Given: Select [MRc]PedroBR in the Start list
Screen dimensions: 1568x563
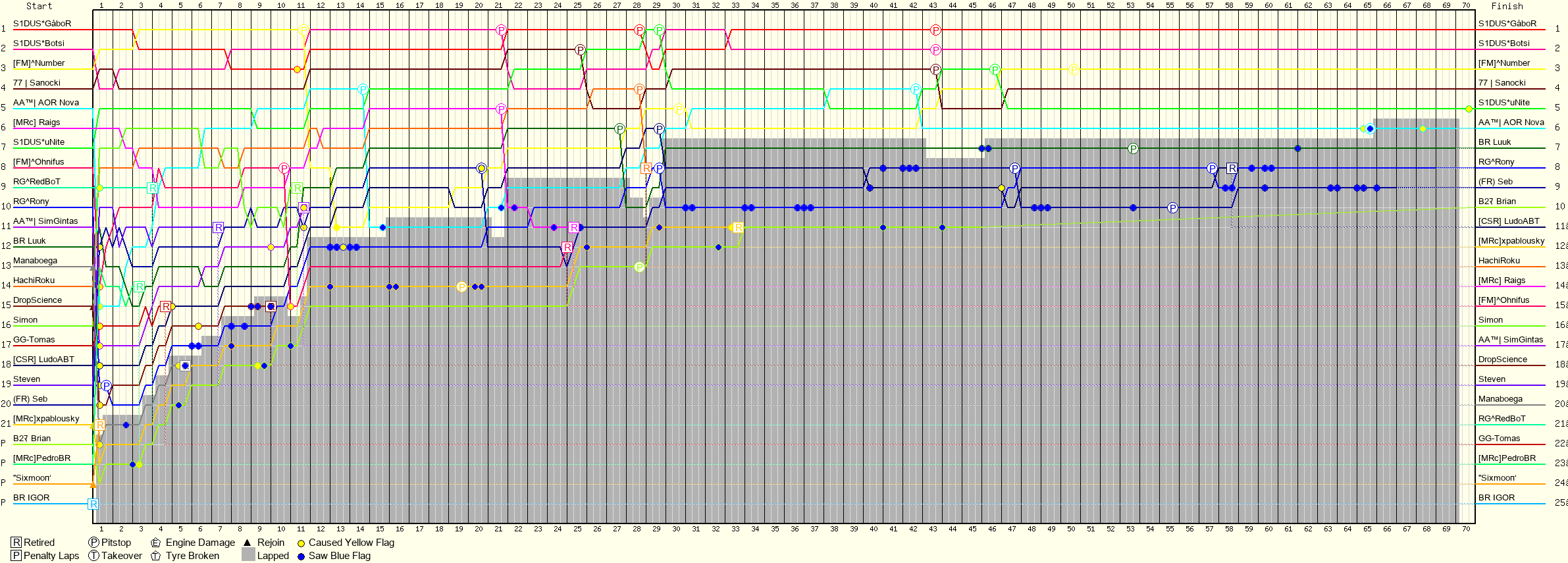Looking at the screenshot, I should click(x=42, y=458).
